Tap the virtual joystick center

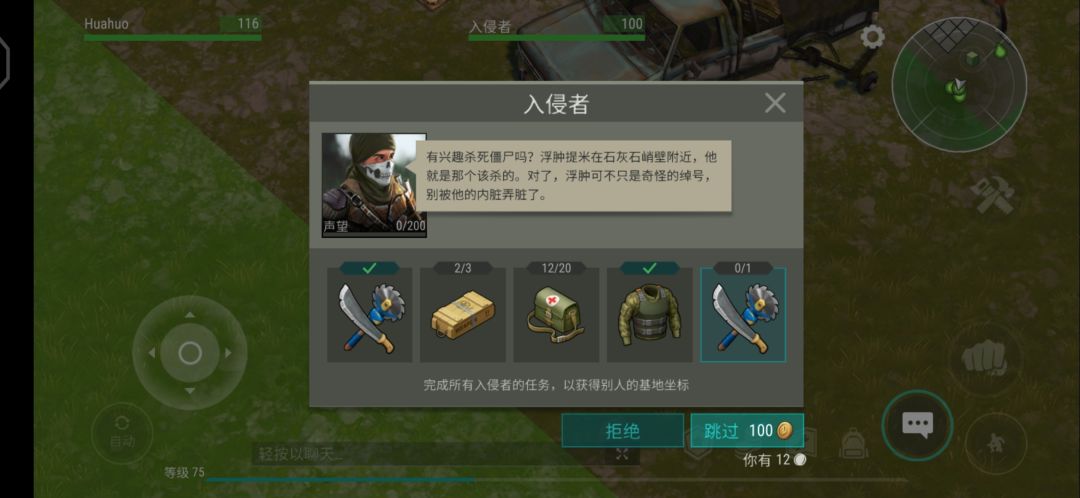(190, 353)
